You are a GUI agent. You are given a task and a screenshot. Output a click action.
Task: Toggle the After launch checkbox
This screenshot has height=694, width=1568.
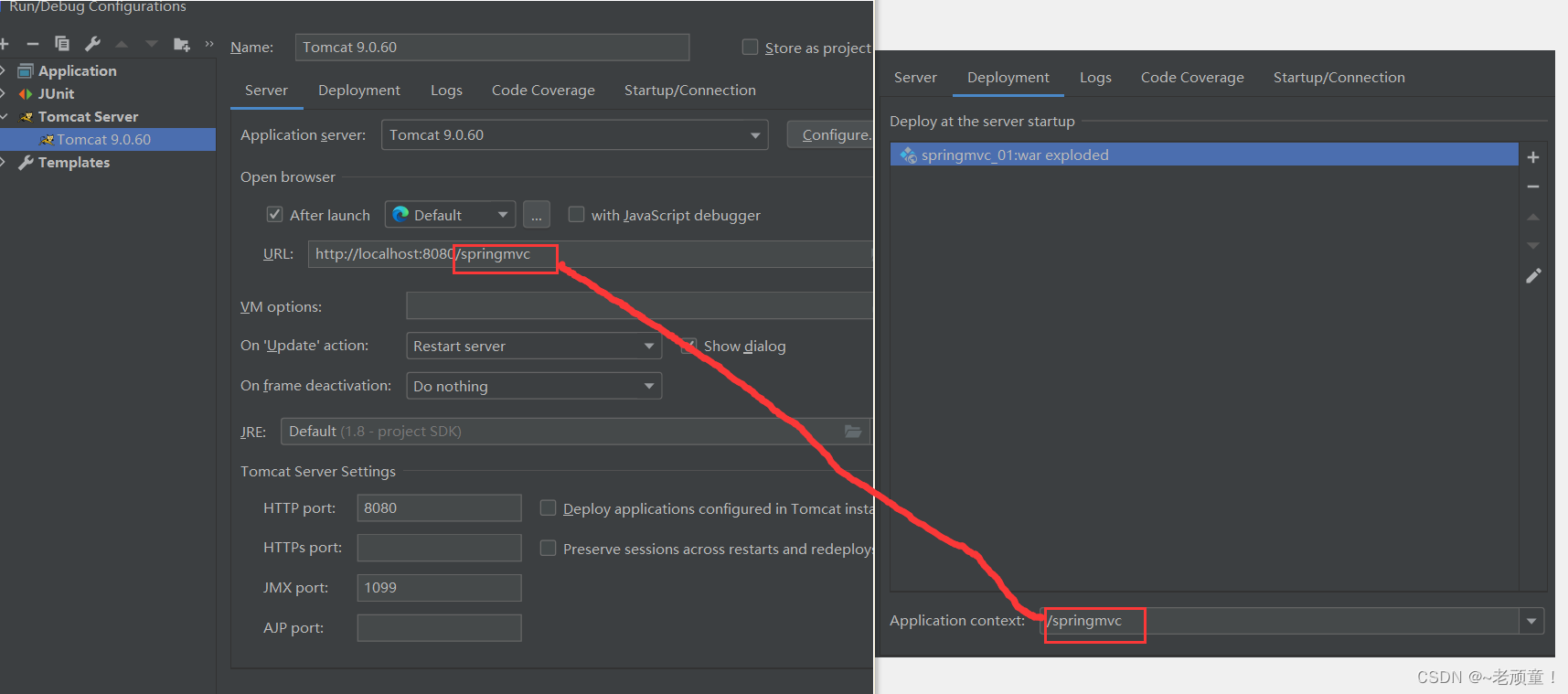click(274, 214)
